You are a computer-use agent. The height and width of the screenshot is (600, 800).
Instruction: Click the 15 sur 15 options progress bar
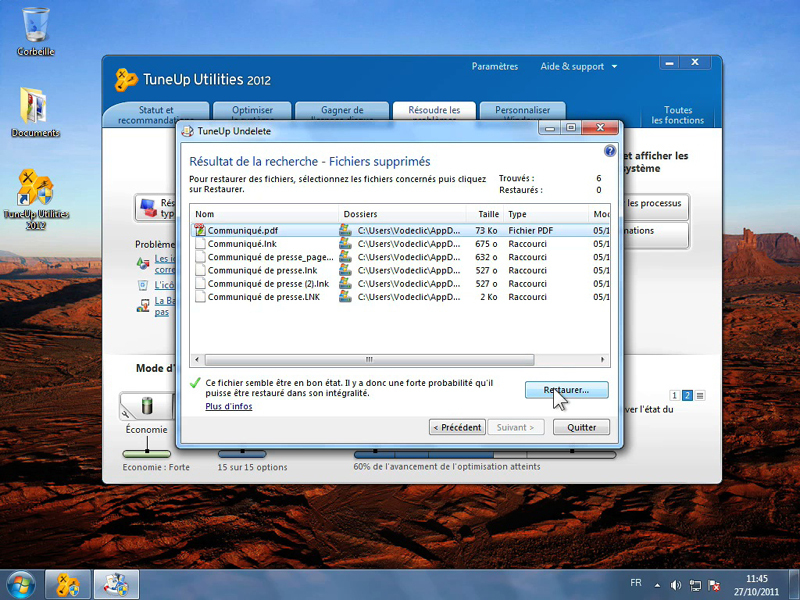click(242, 454)
